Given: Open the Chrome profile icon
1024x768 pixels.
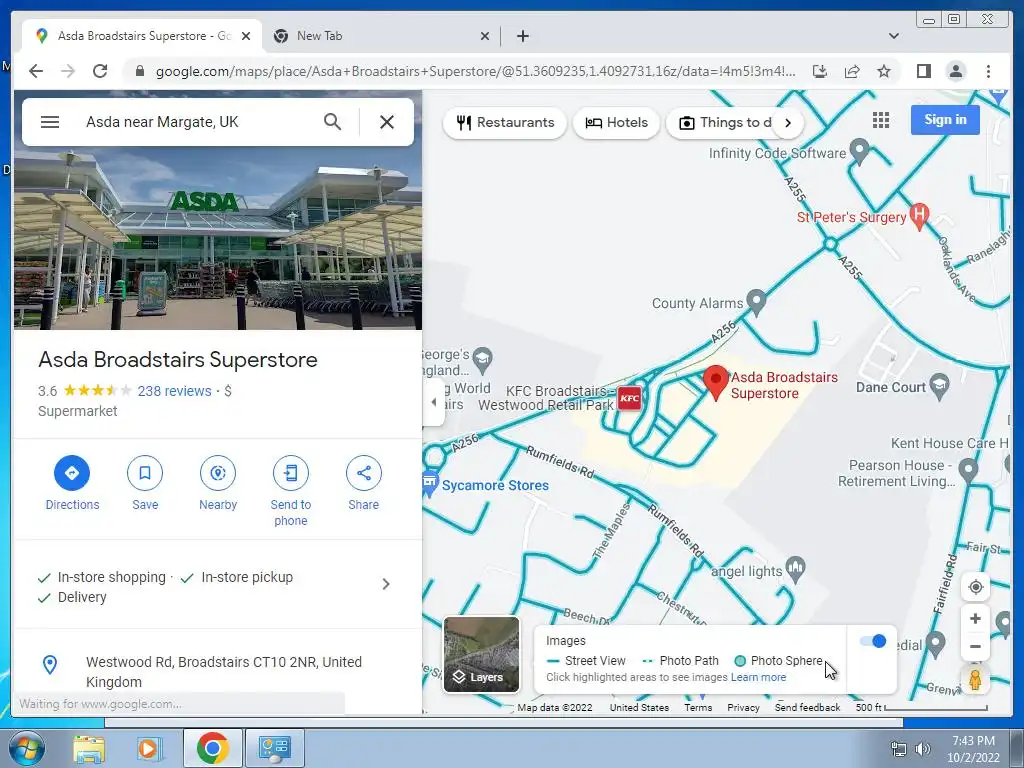Looking at the screenshot, I should (955, 71).
